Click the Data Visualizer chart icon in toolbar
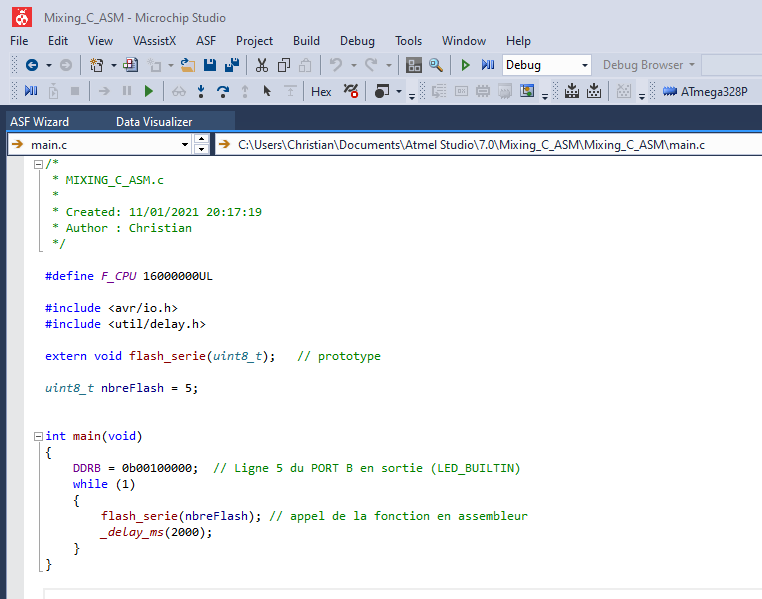Screen dimensions: 762x599 coord(527,91)
